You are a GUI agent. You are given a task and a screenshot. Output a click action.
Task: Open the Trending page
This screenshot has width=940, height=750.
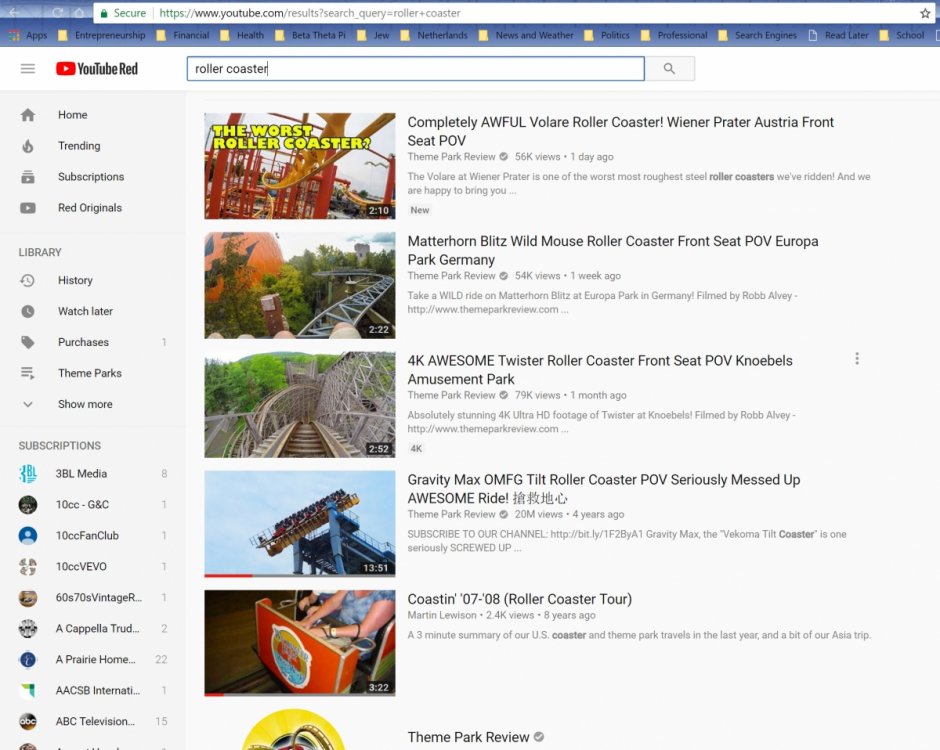click(x=78, y=146)
